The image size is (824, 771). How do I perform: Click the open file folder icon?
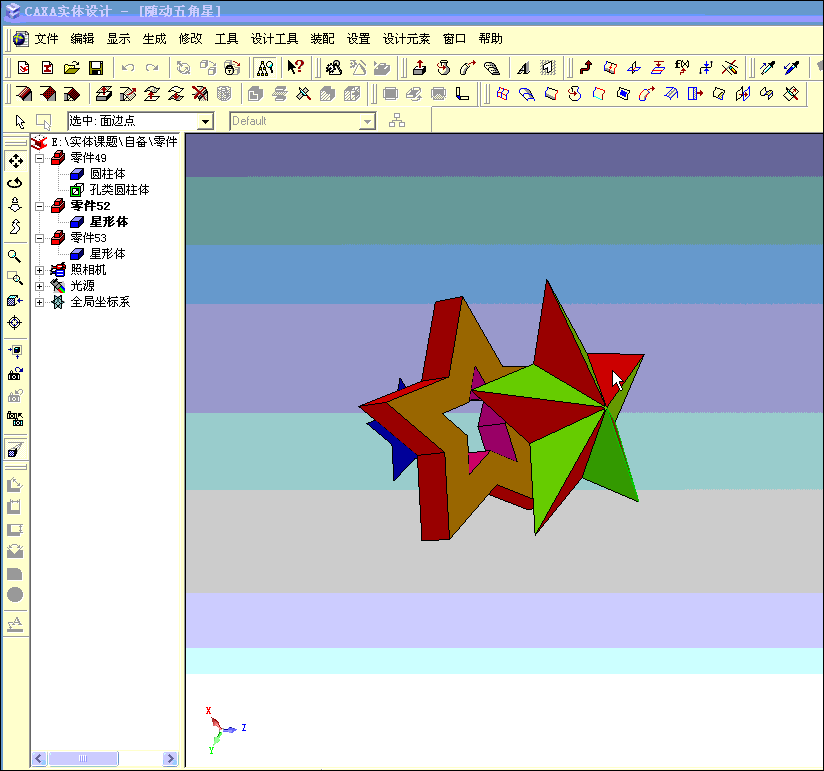tap(71, 68)
